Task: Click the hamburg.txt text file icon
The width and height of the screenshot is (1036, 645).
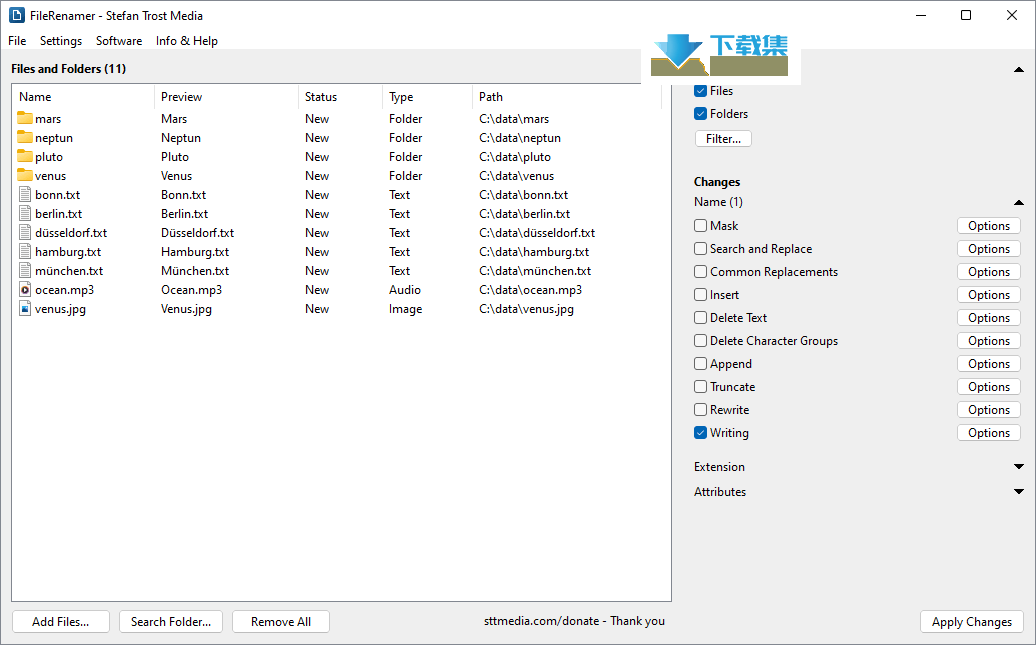Action: pyautogui.click(x=25, y=252)
